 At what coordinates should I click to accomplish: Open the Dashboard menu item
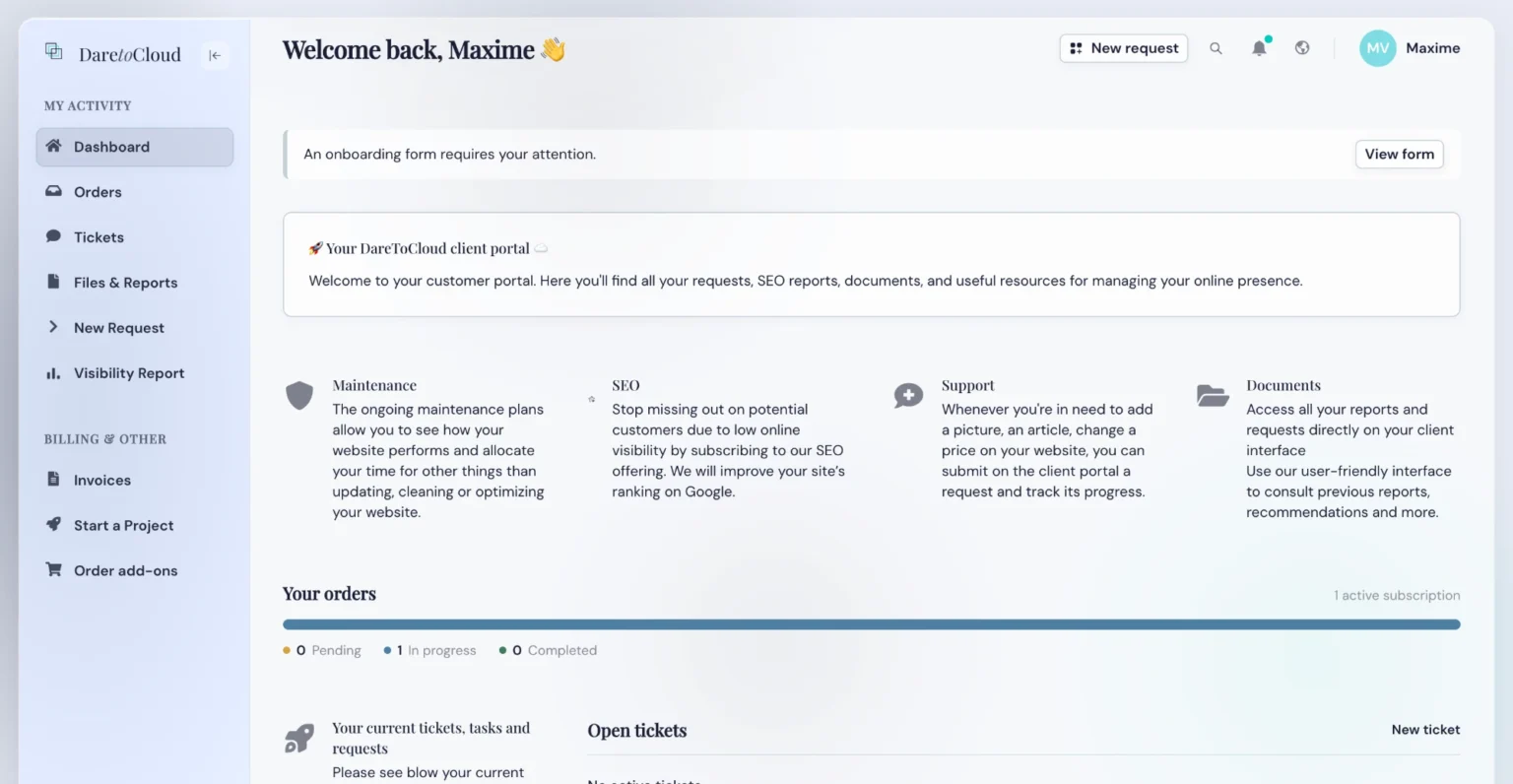tap(135, 147)
